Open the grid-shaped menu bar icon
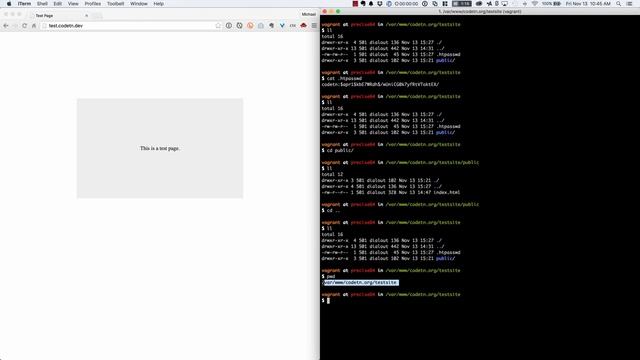 (445, 4)
